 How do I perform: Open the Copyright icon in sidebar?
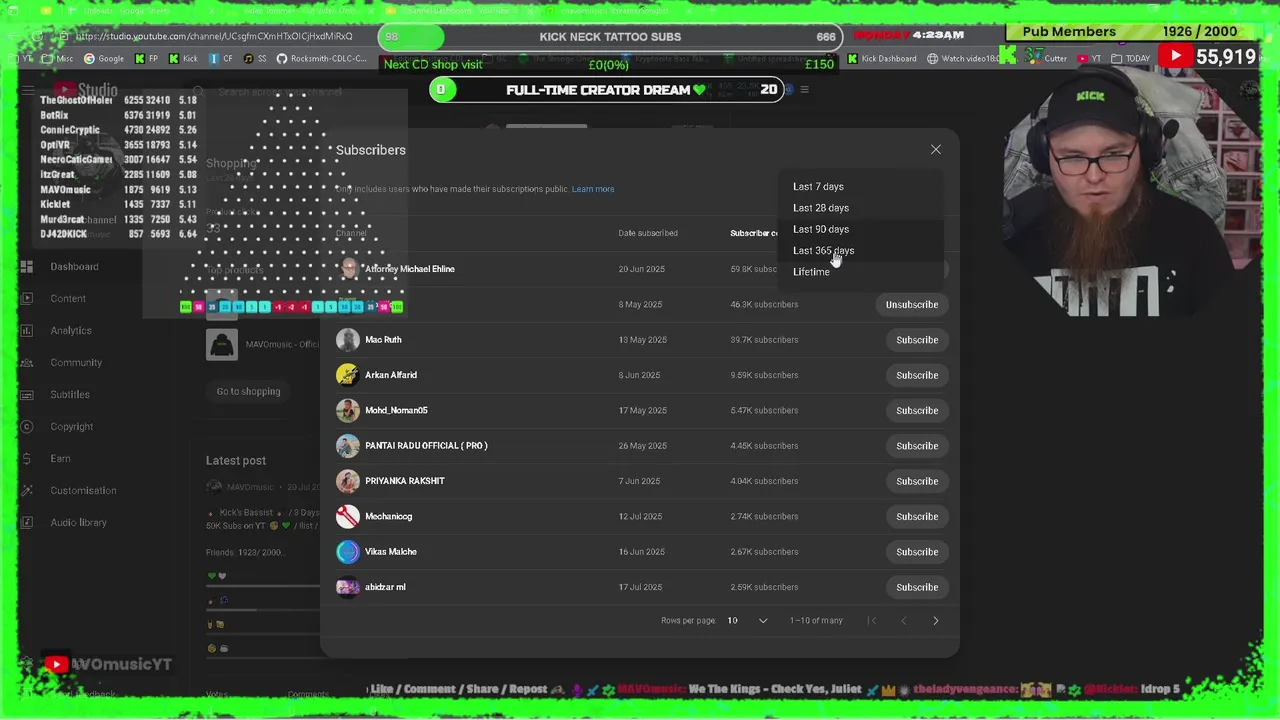coord(26,427)
